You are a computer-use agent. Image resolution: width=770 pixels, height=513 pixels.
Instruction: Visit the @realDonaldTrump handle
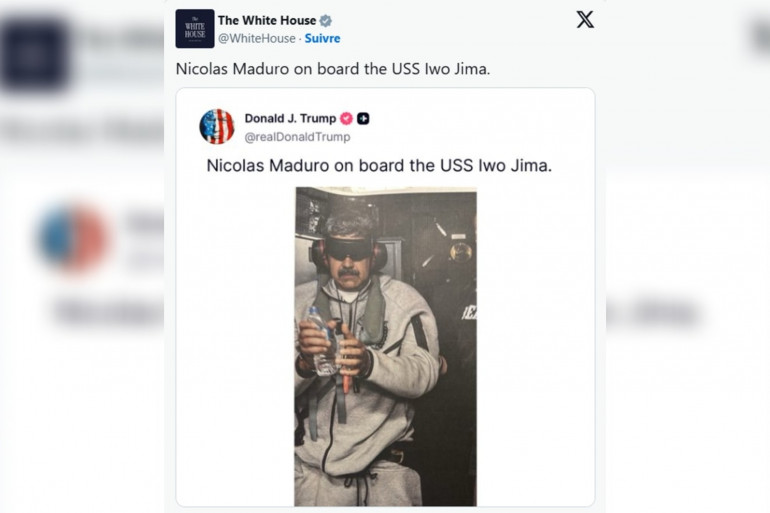point(298,137)
